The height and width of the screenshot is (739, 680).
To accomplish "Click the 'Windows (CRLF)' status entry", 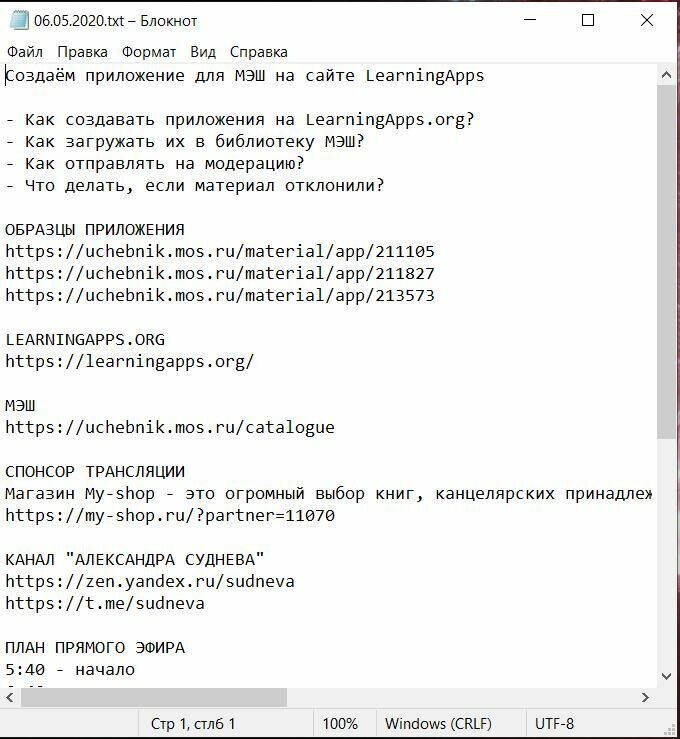I will tap(438, 723).
